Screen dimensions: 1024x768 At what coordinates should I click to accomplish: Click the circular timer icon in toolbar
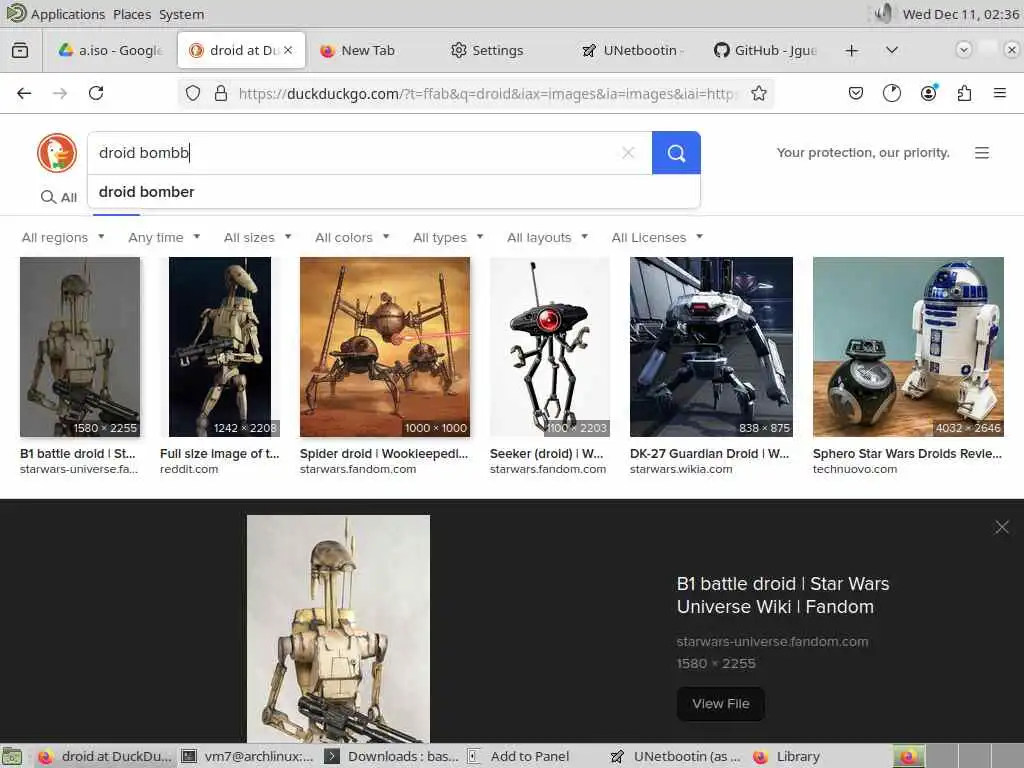coord(891,93)
